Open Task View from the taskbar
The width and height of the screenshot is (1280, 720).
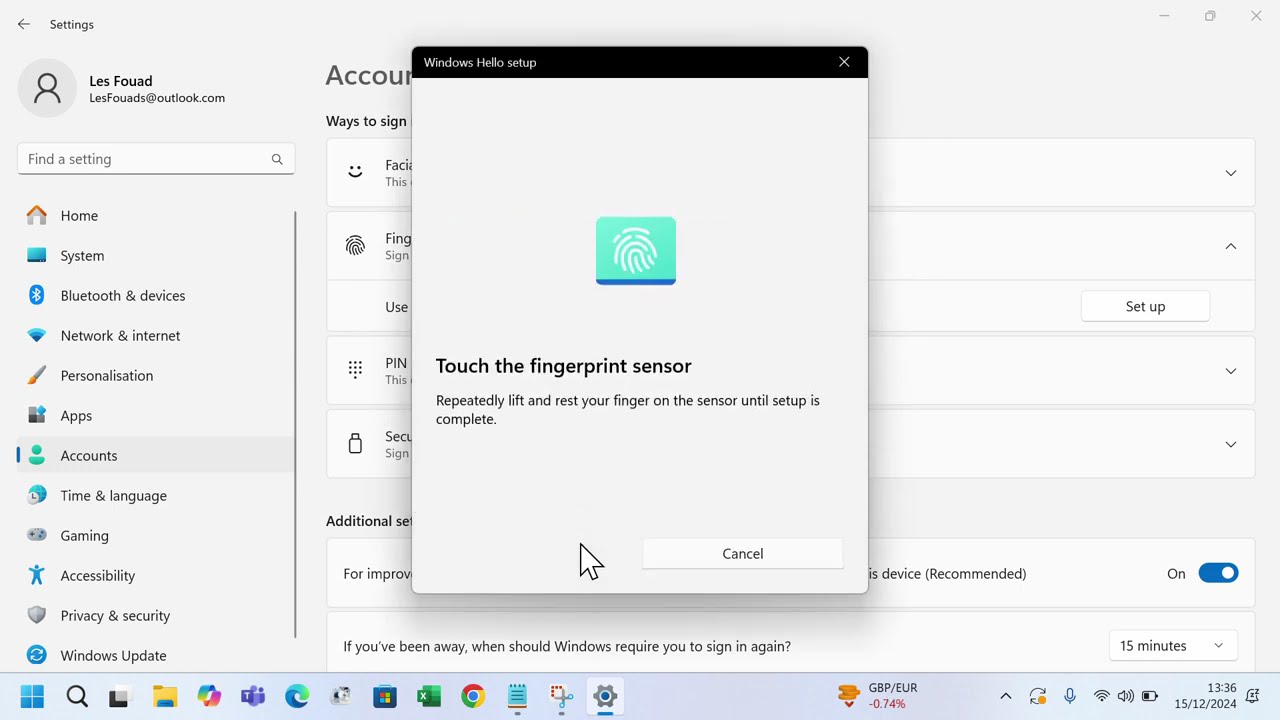119,696
